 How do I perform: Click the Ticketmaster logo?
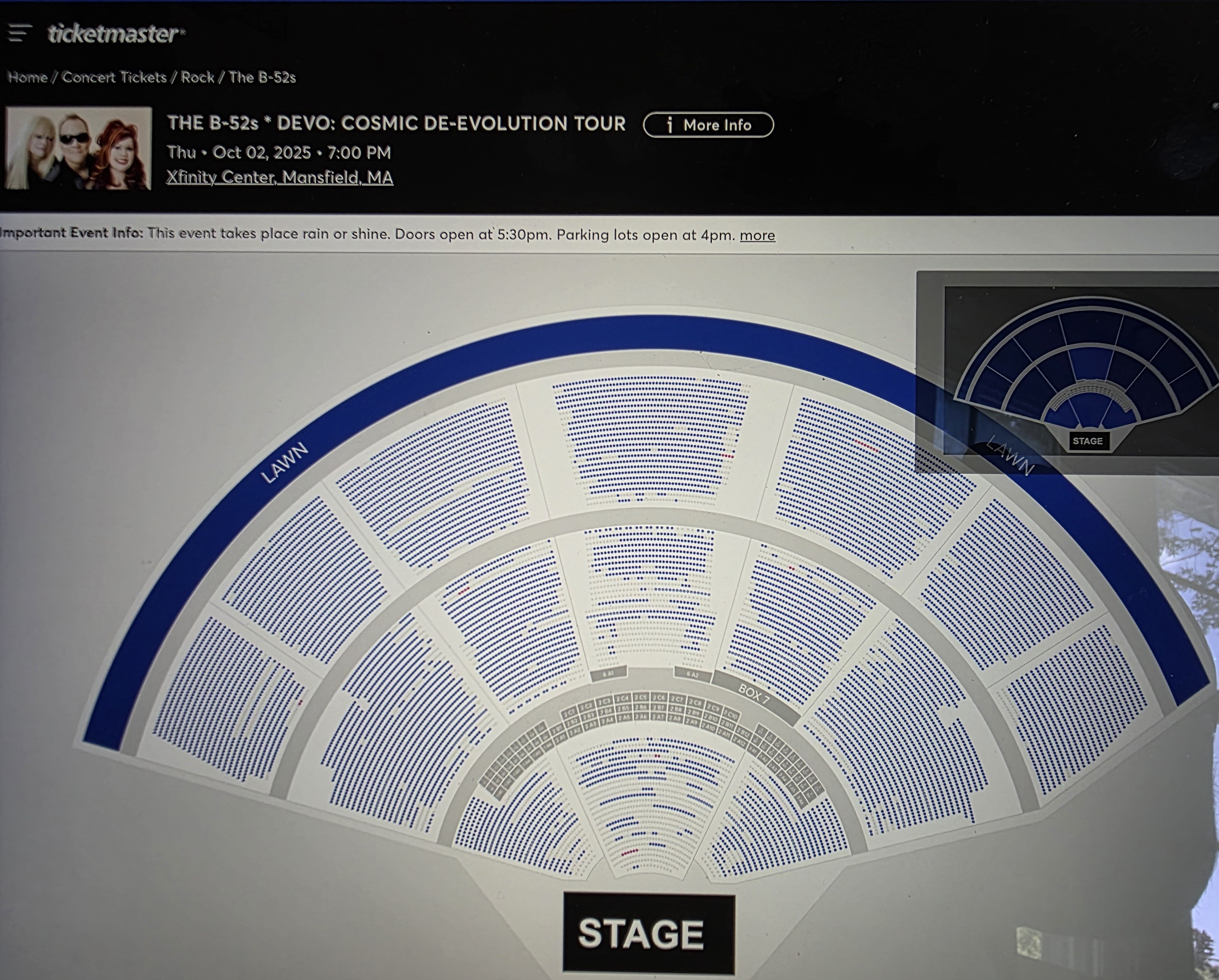point(116,34)
